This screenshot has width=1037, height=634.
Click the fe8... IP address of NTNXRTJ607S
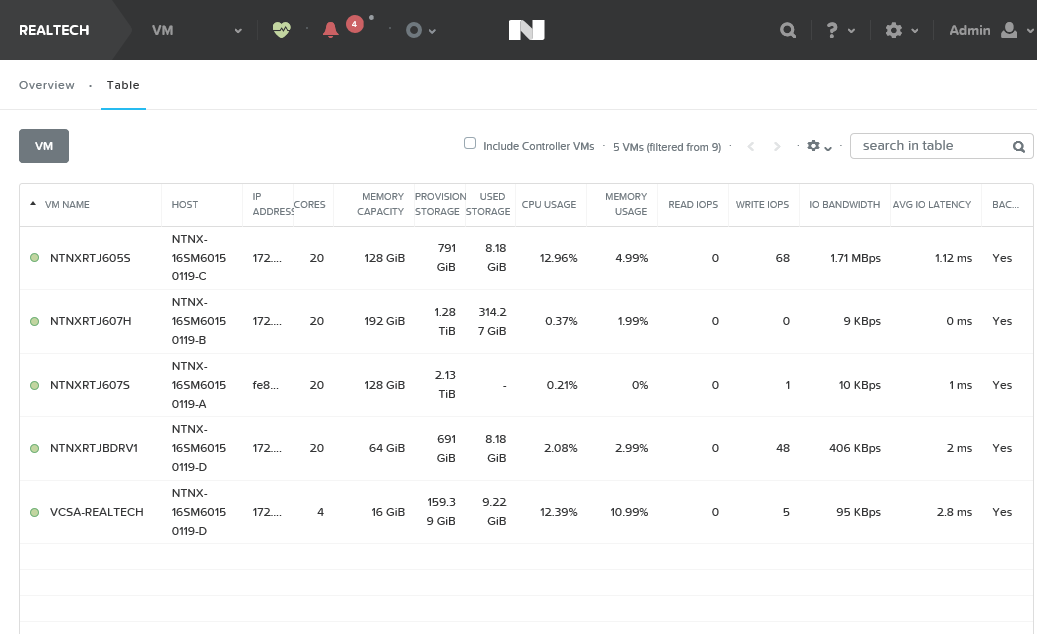tap(266, 385)
